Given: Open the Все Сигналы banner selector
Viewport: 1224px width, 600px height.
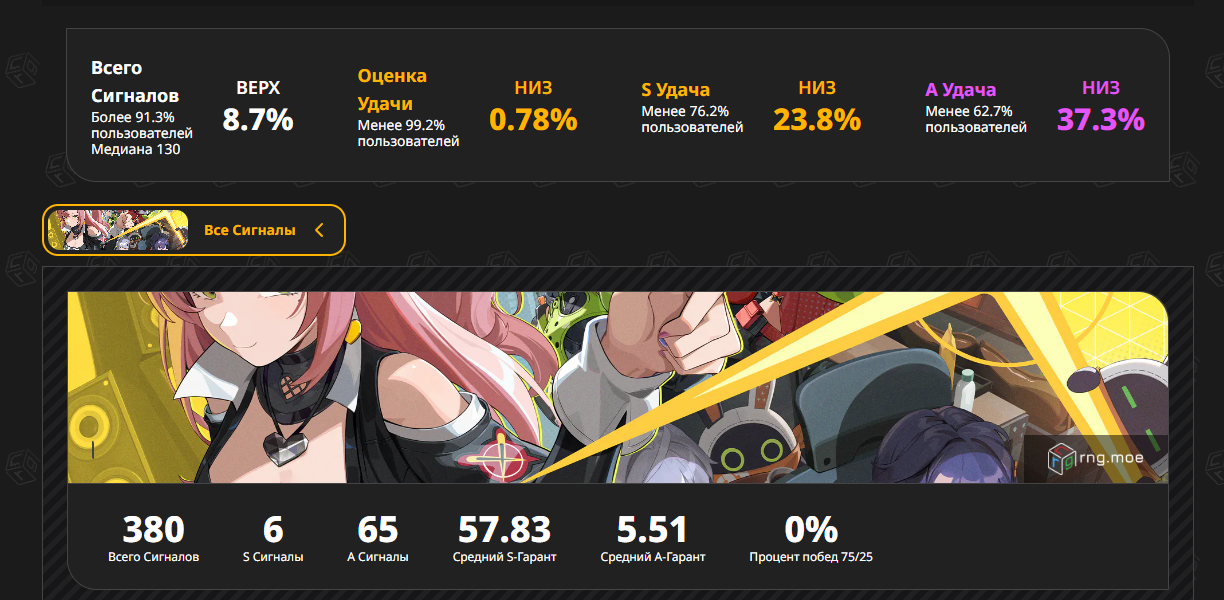Looking at the screenshot, I should [194, 230].
